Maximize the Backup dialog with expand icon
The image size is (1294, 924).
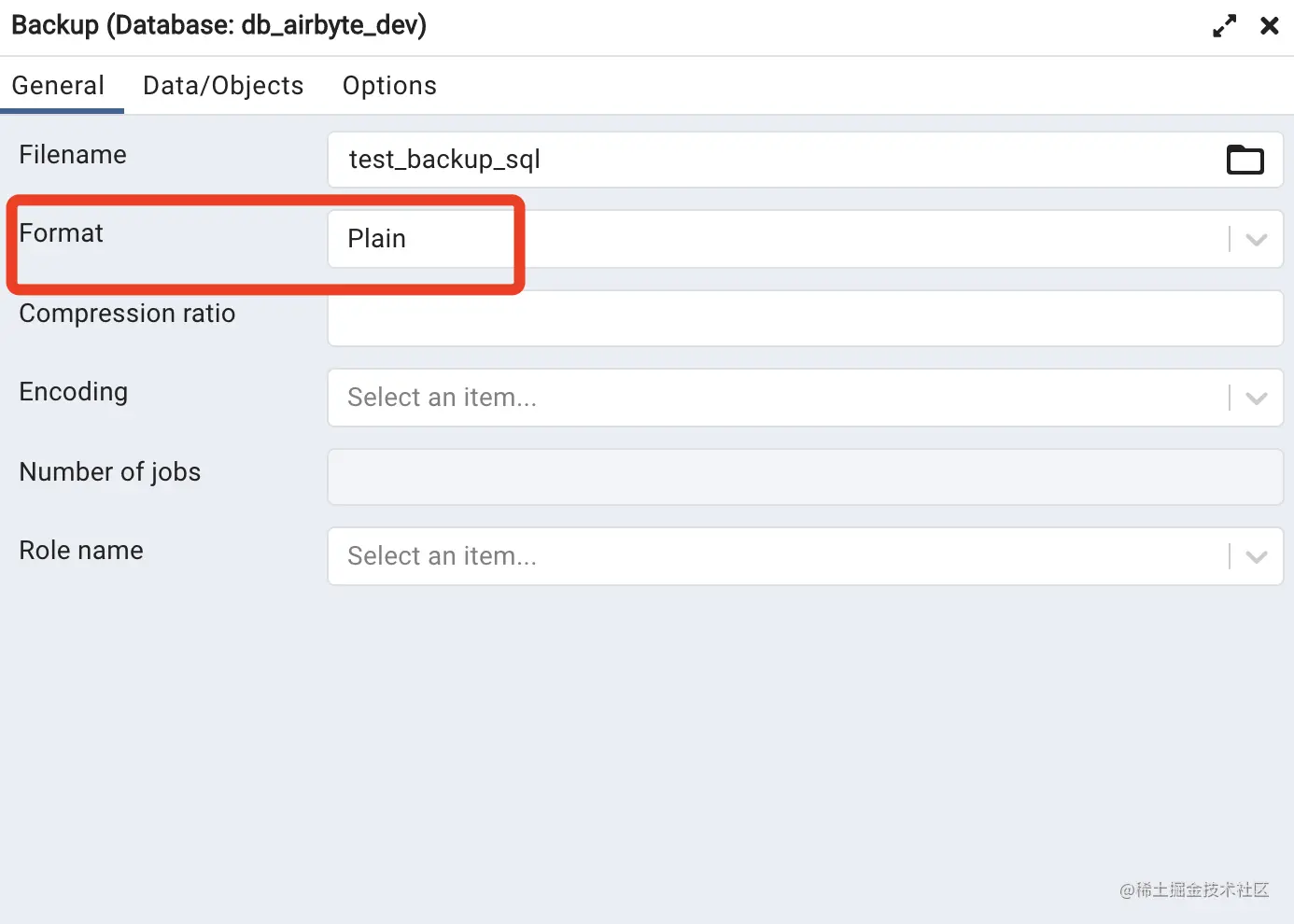[x=1224, y=26]
